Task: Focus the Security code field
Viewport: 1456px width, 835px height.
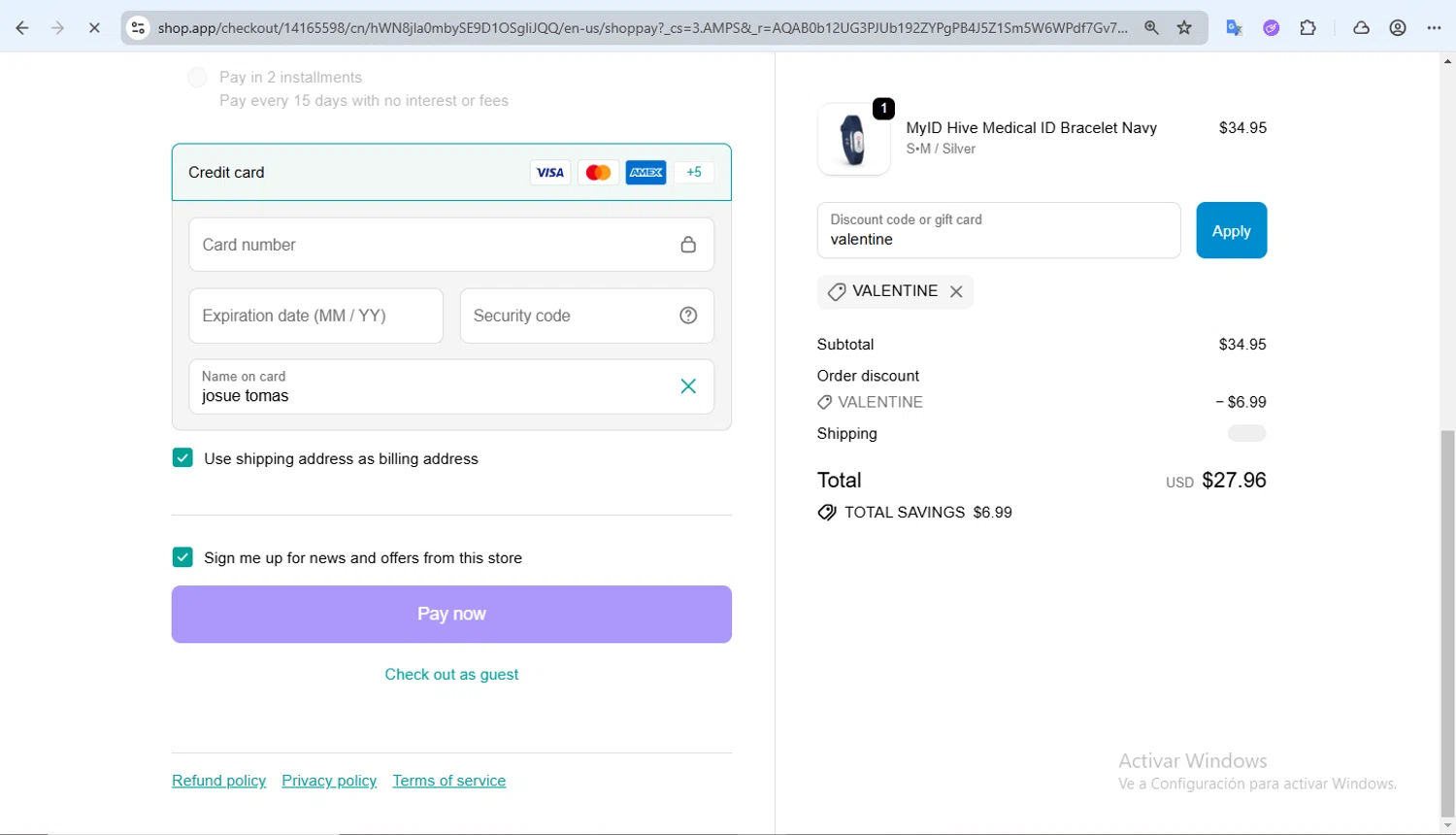Action: point(587,316)
